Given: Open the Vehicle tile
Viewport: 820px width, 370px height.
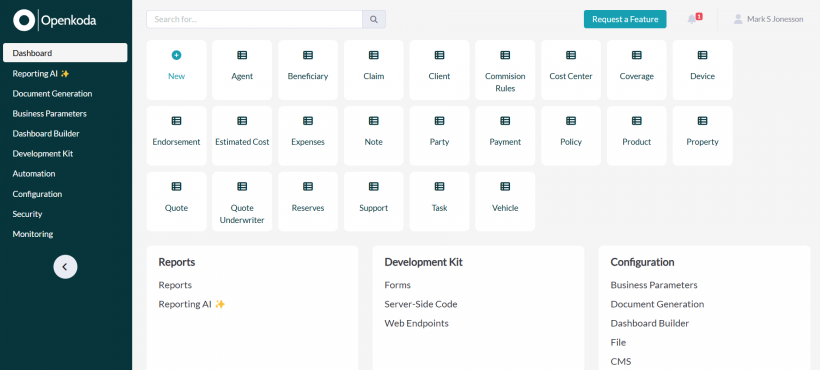Looking at the screenshot, I should coord(505,202).
